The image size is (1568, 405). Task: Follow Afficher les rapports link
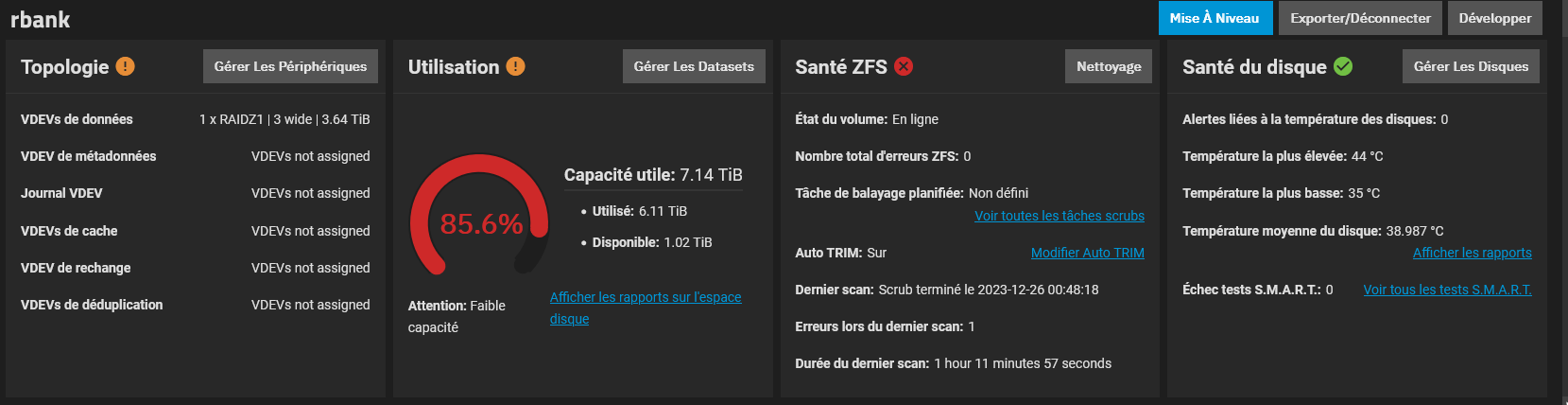(x=1472, y=253)
